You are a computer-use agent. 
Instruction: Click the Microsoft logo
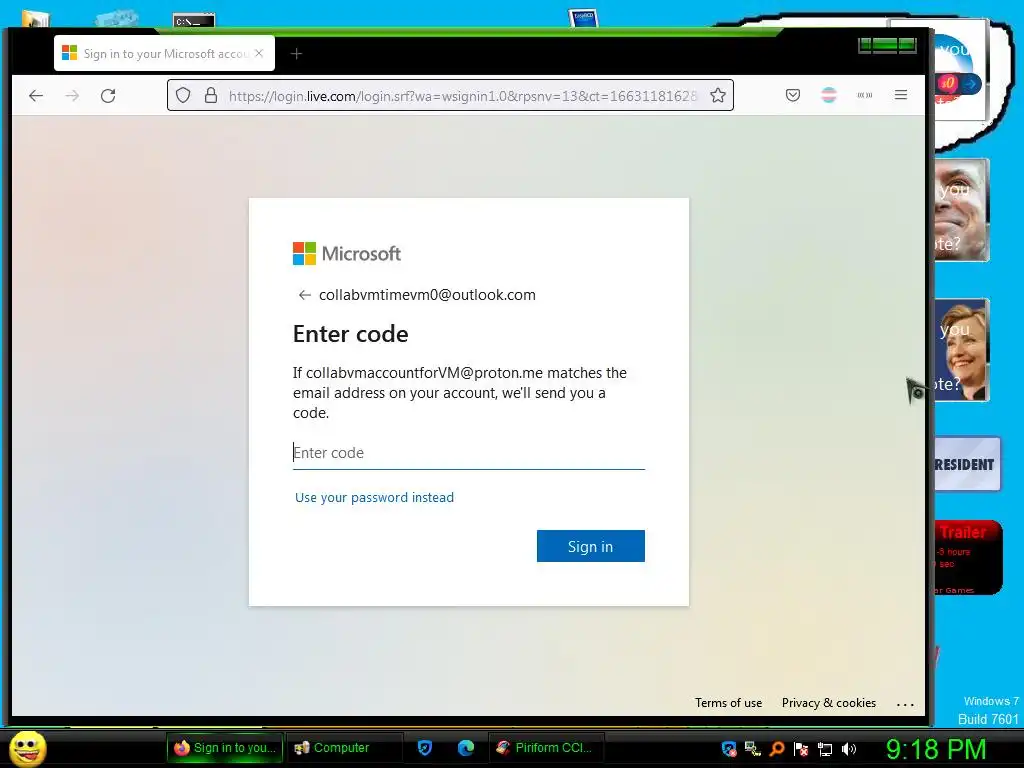click(347, 253)
